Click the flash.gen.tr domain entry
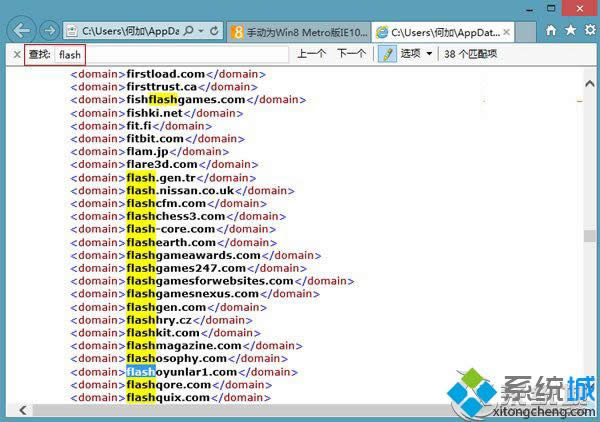 click(x=163, y=178)
